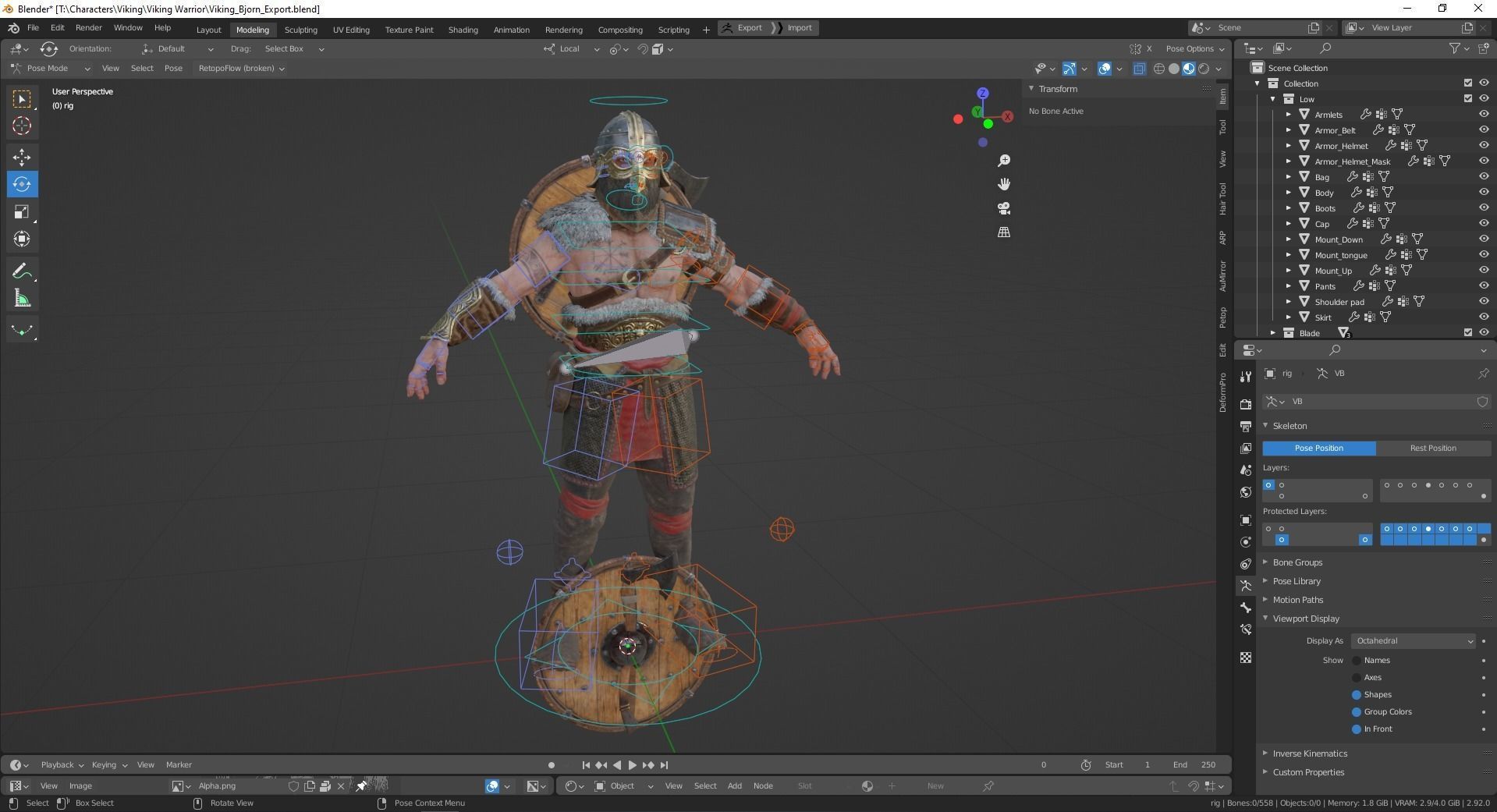Open the World properties icon

[1246, 492]
